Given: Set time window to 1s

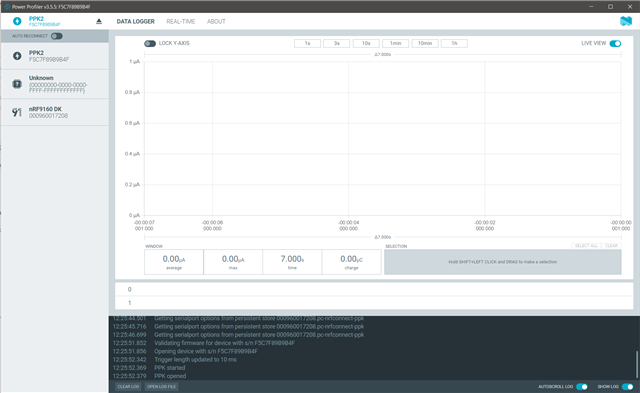Looking at the screenshot, I should [307, 43].
